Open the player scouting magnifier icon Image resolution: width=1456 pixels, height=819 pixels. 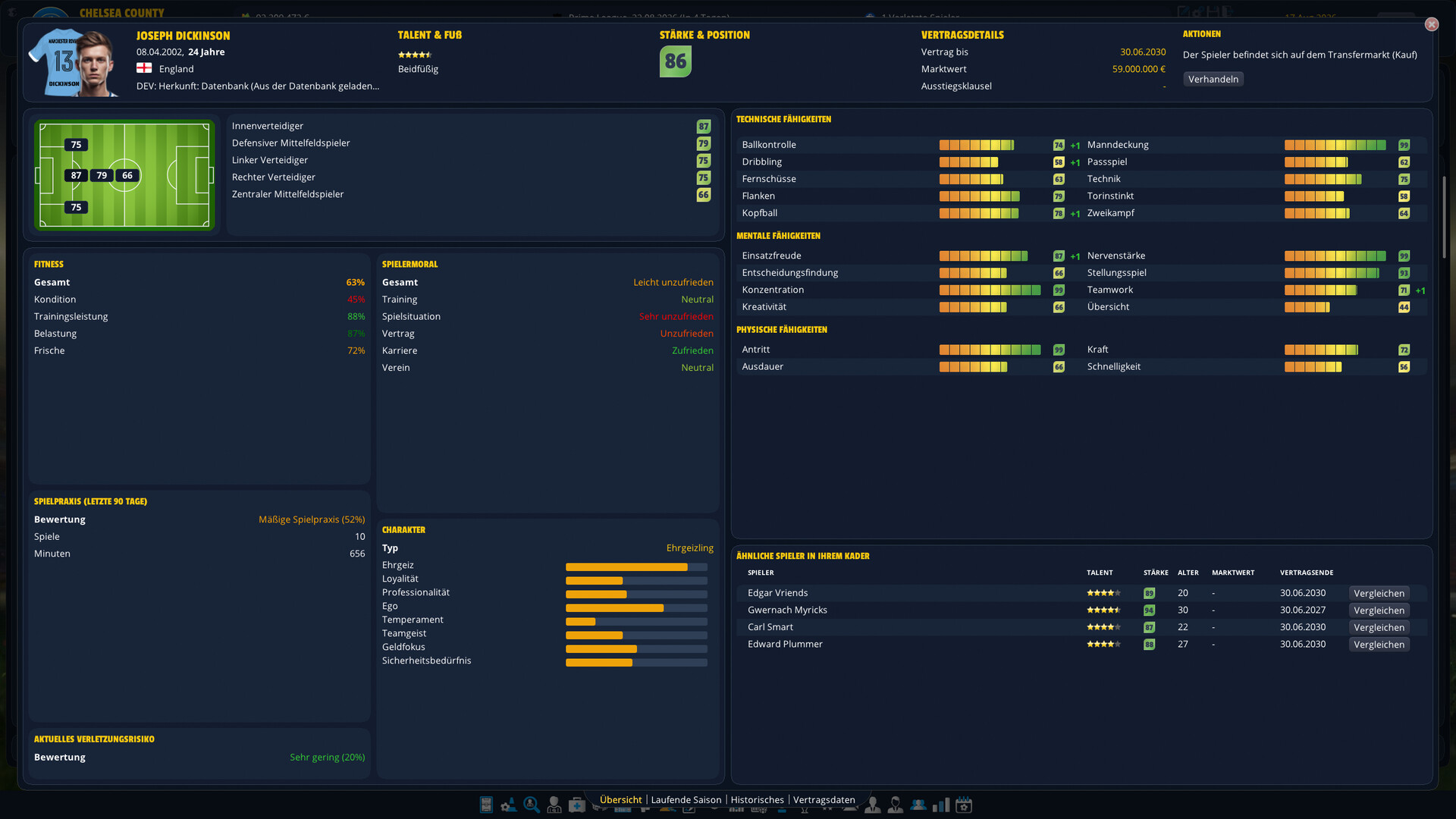[532, 805]
